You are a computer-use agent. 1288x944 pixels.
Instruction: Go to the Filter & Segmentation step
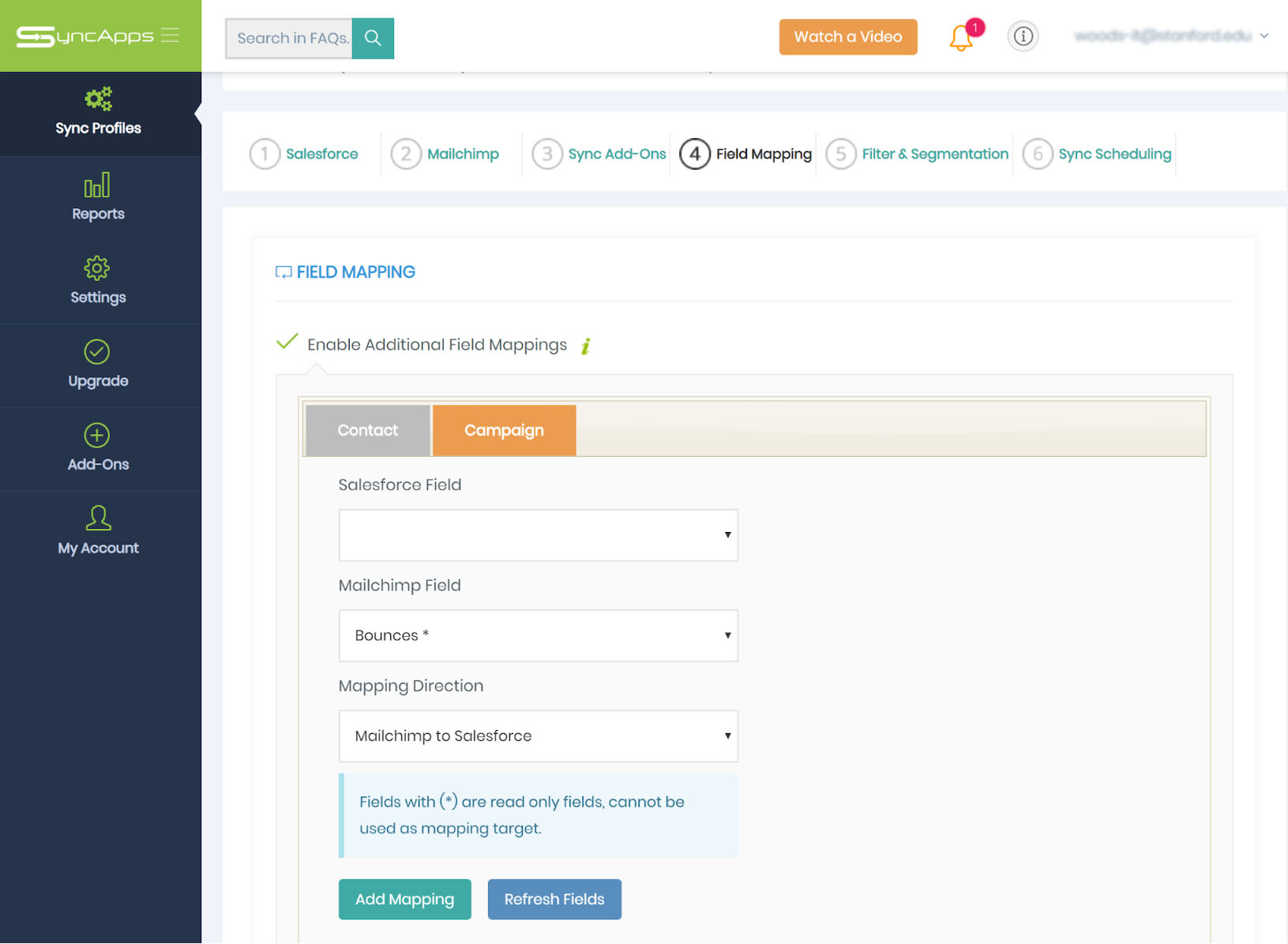[935, 154]
